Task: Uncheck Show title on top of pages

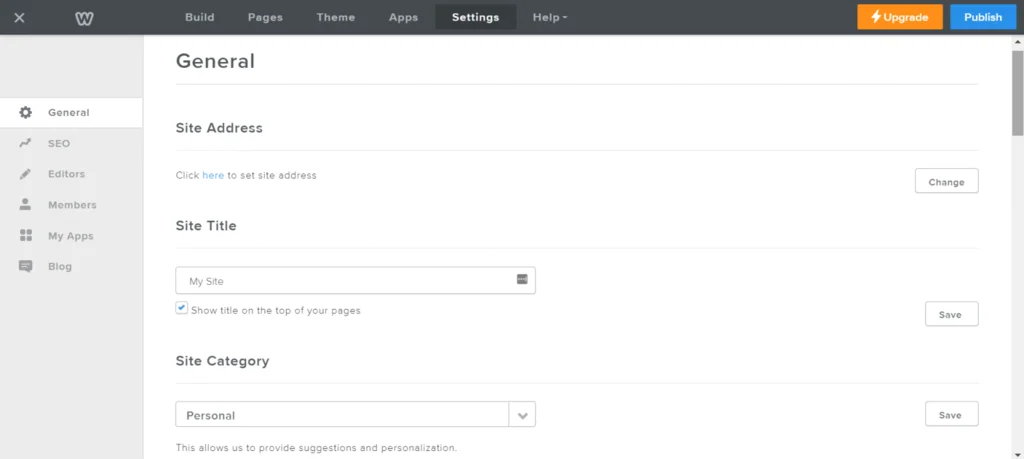Action: click(x=181, y=309)
